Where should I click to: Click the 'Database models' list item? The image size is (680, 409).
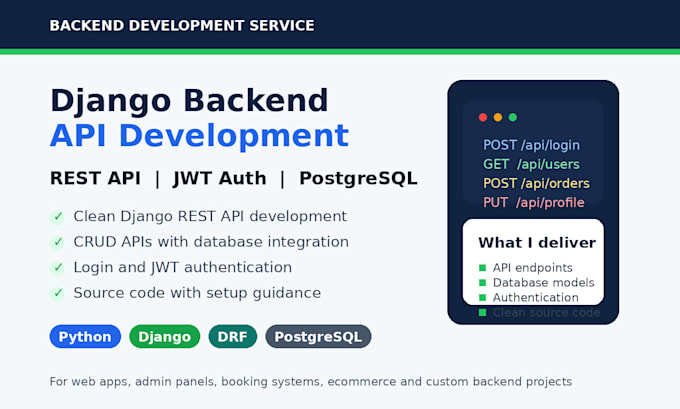click(543, 283)
